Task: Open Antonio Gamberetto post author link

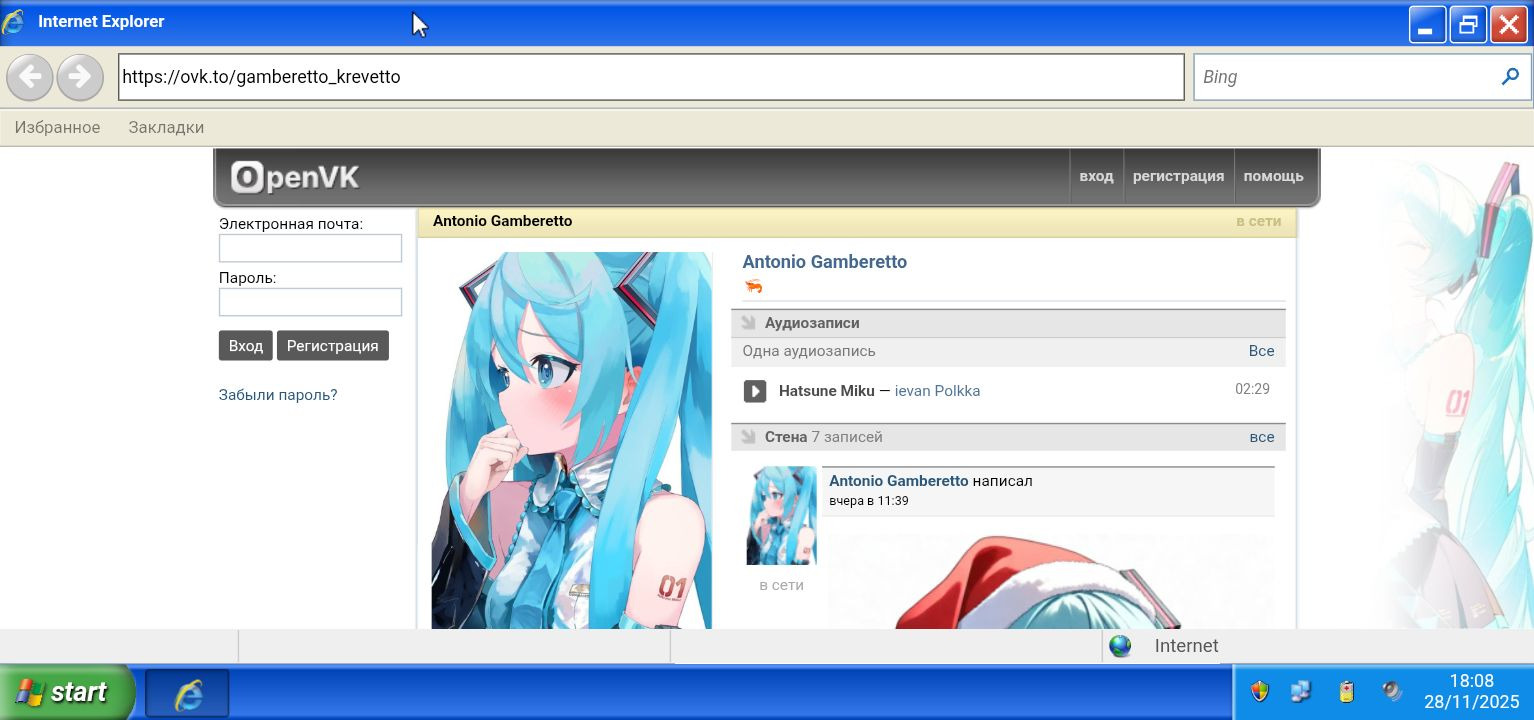Action: click(x=898, y=481)
